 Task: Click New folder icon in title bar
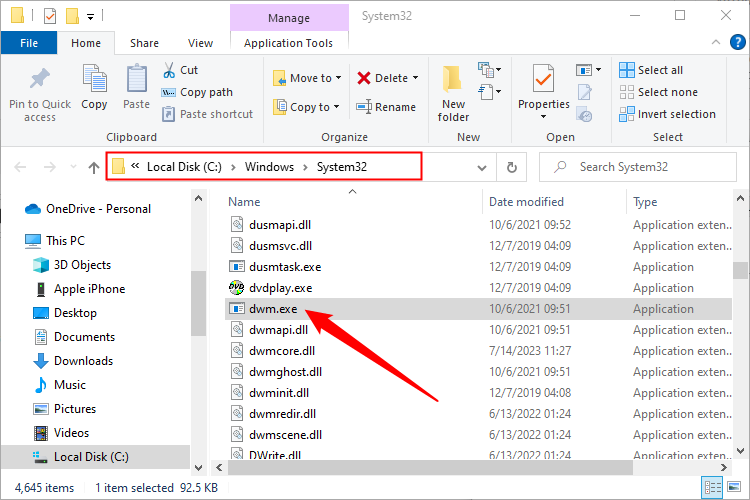coord(72,16)
